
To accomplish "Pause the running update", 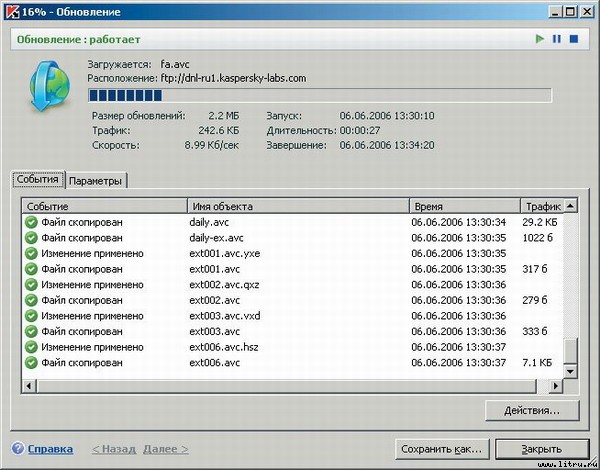I will (x=557, y=39).
